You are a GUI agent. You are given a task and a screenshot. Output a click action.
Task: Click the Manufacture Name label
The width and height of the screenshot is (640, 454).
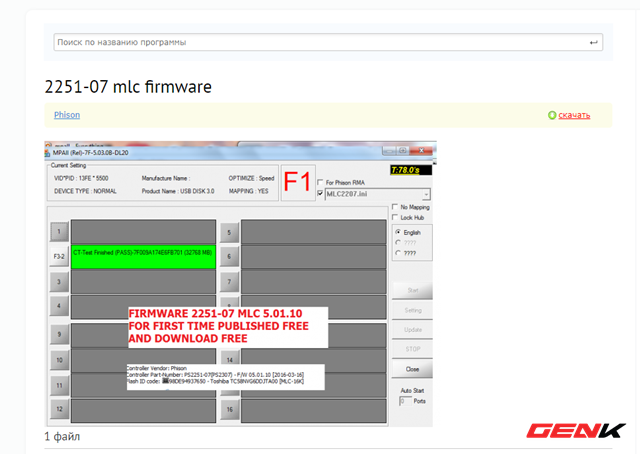click(x=166, y=178)
